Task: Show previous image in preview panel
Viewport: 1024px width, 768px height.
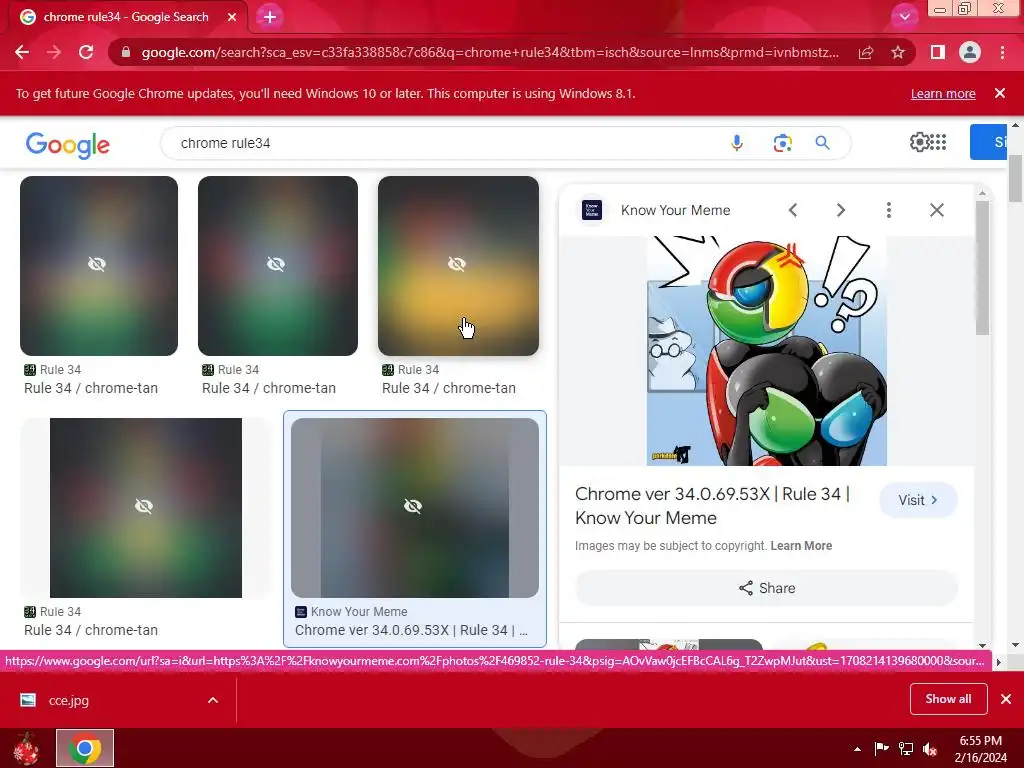Action: [793, 210]
